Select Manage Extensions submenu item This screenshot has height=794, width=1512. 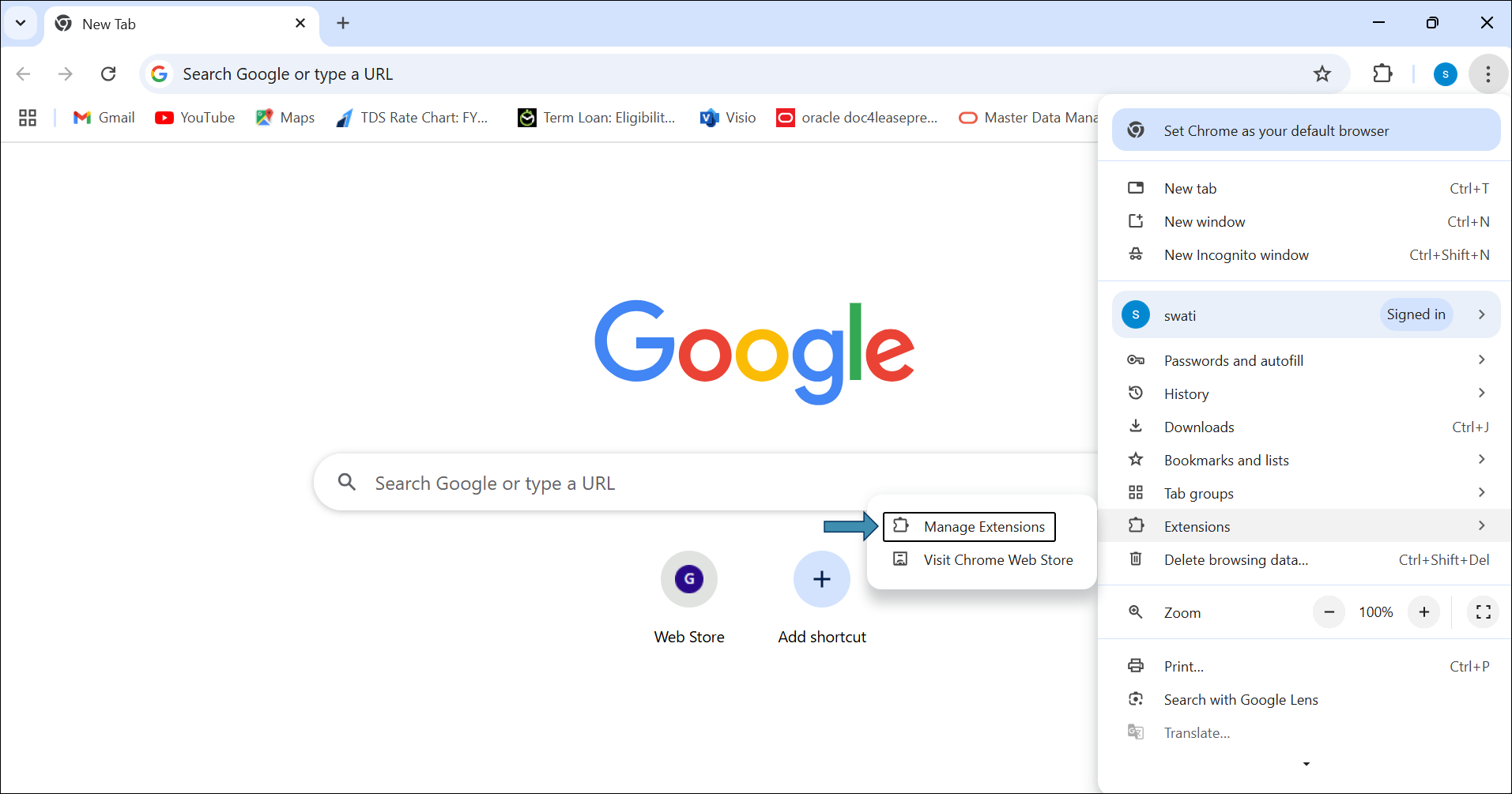click(x=969, y=527)
